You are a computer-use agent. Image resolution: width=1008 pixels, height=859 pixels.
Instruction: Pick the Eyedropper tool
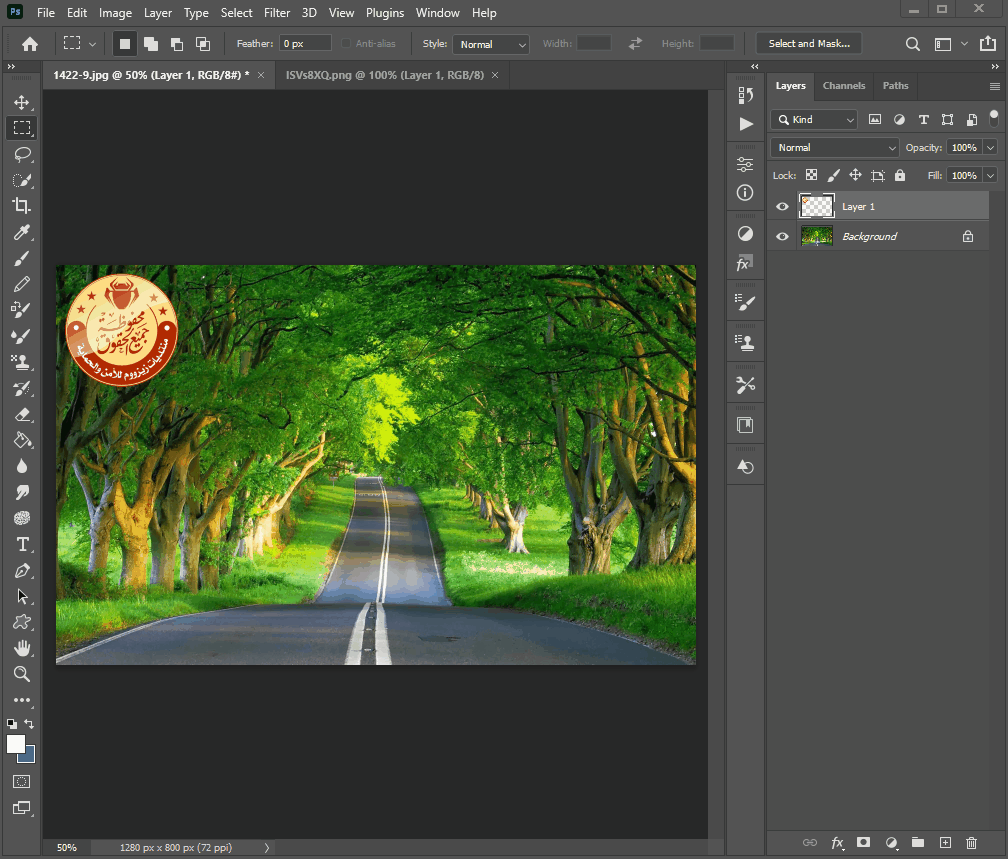click(x=22, y=232)
